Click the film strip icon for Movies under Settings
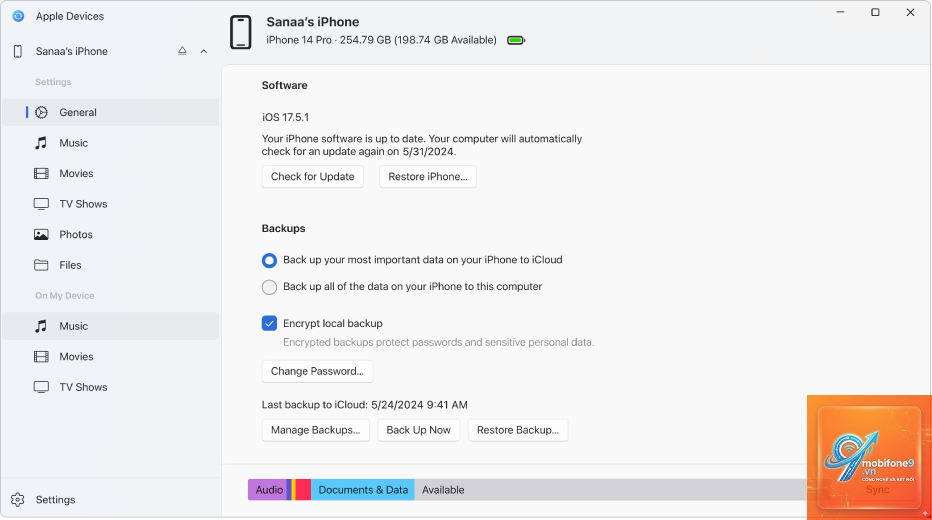 pos(41,174)
